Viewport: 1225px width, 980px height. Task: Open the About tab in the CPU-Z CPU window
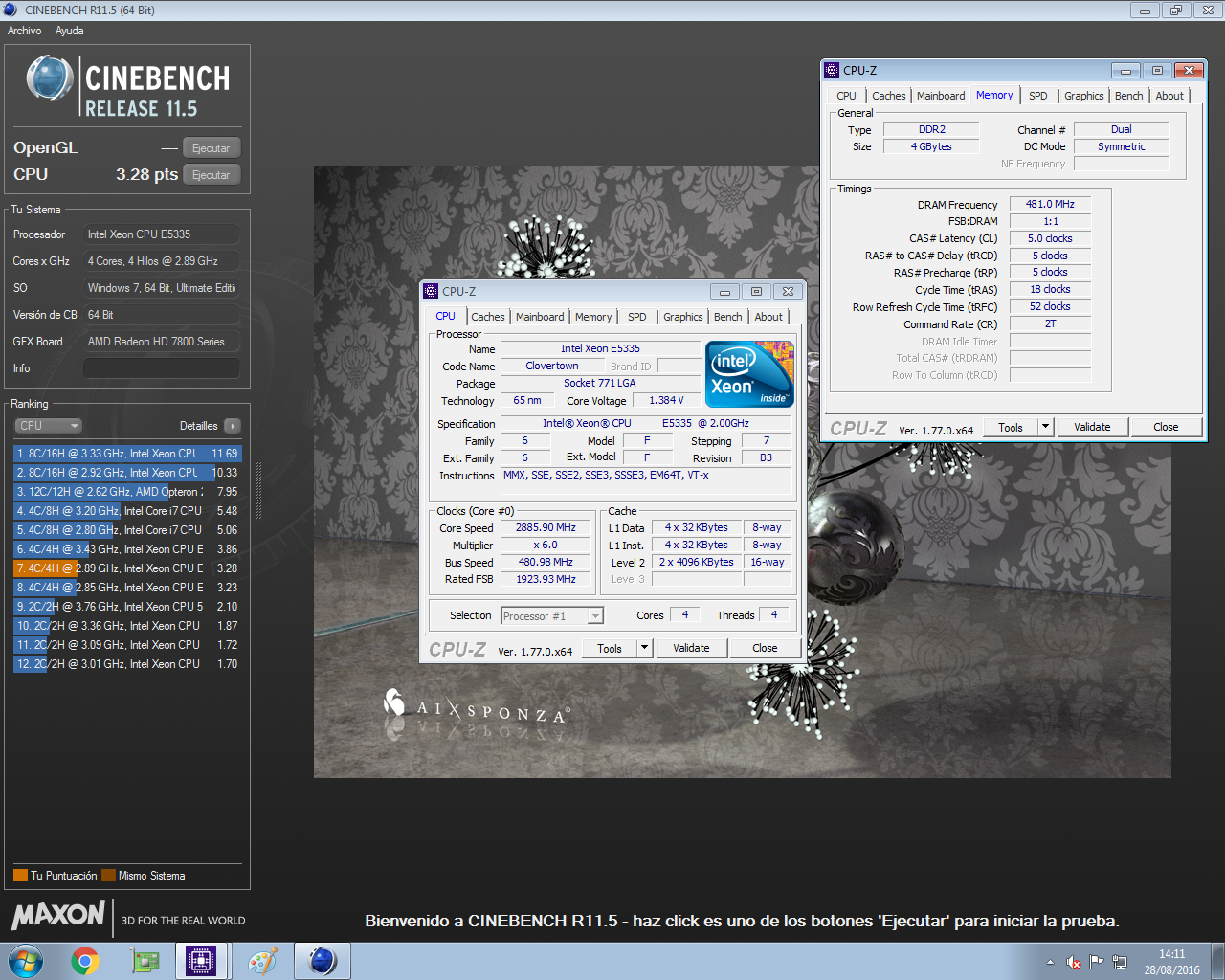click(x=768, y=317)
